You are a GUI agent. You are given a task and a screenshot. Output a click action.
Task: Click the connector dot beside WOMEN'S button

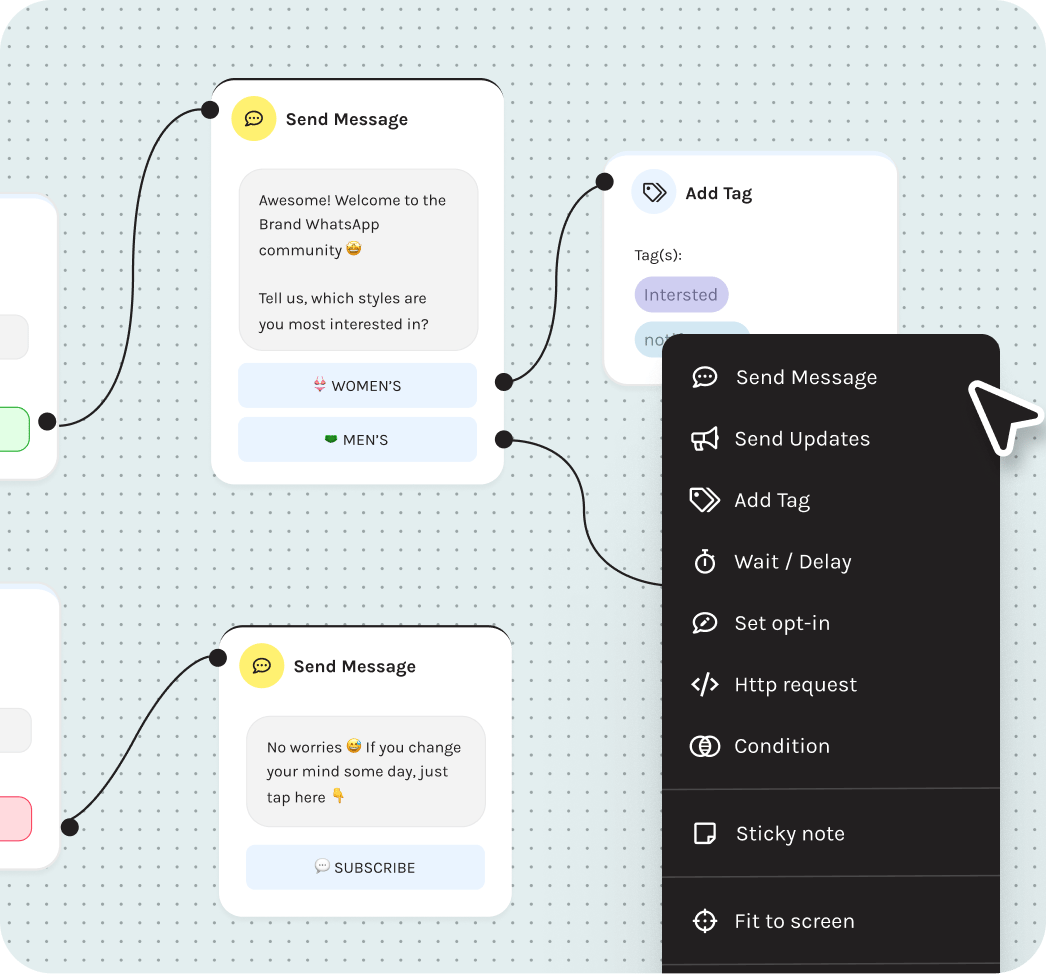504,381
